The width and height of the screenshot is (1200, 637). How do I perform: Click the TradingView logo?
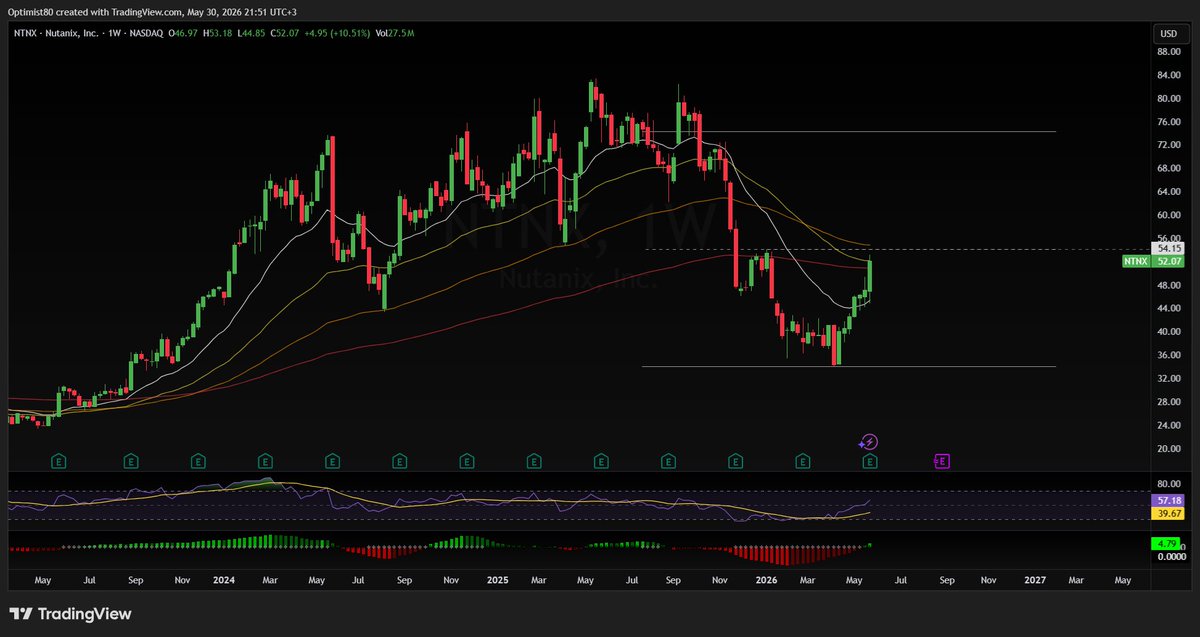pyautogui.click(x=70, y=614)
